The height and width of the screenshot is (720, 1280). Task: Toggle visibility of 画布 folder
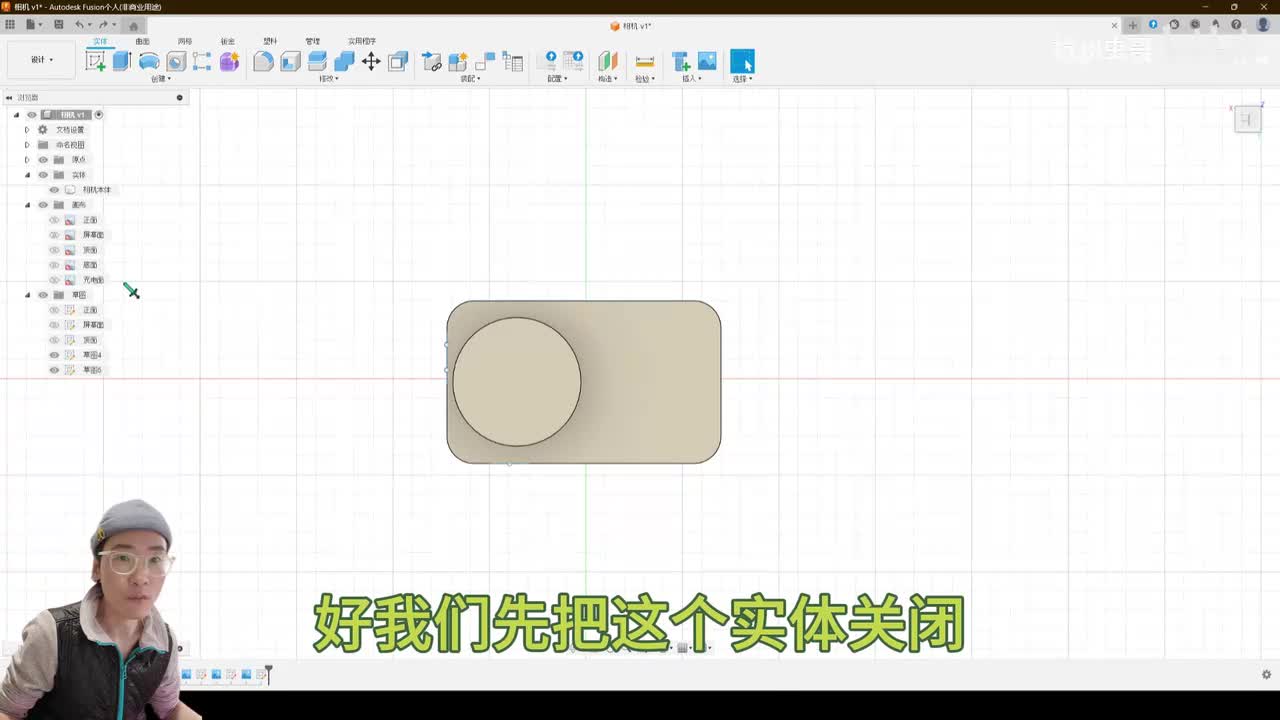43,205
